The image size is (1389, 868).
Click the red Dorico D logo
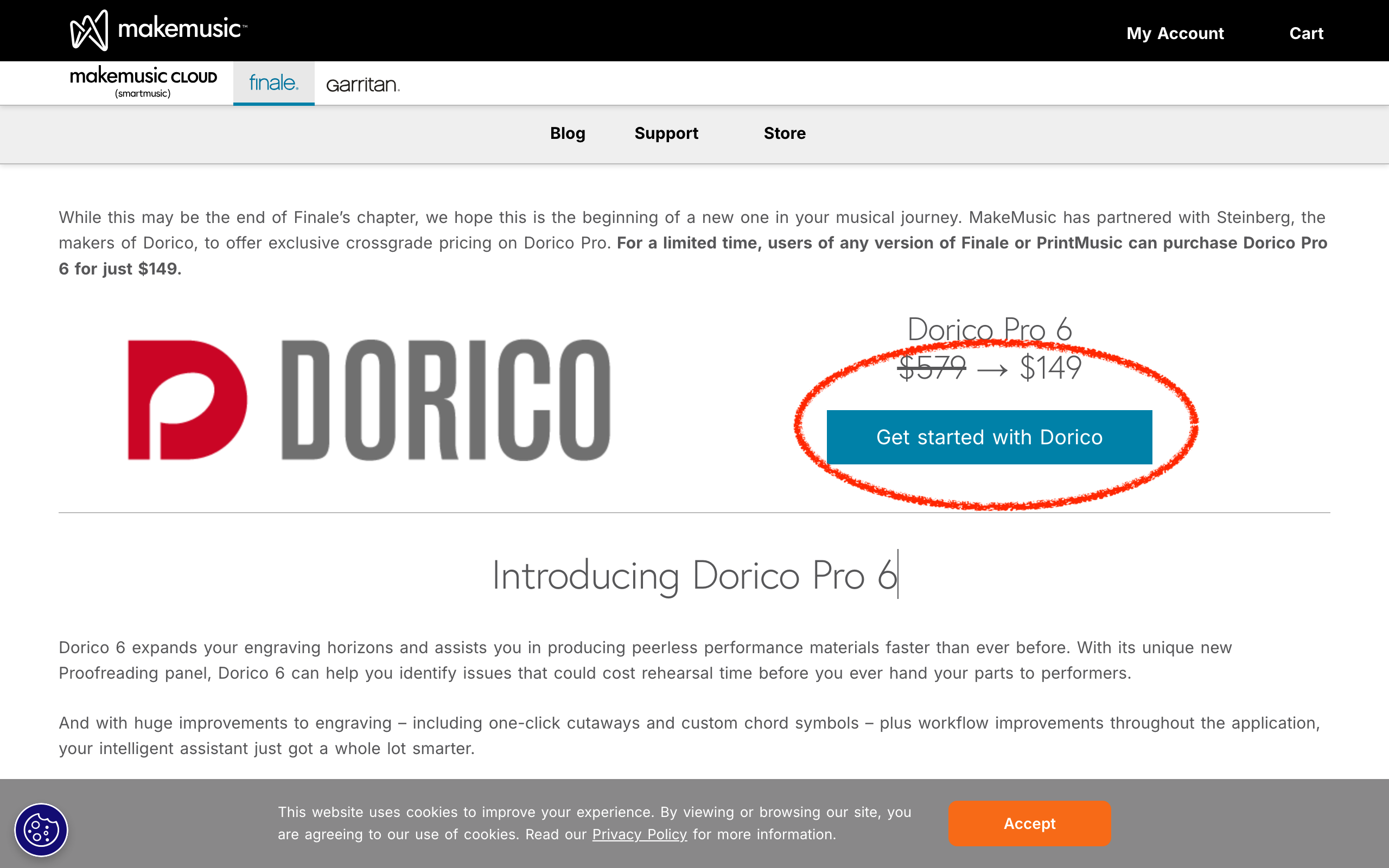pos(187,400)
